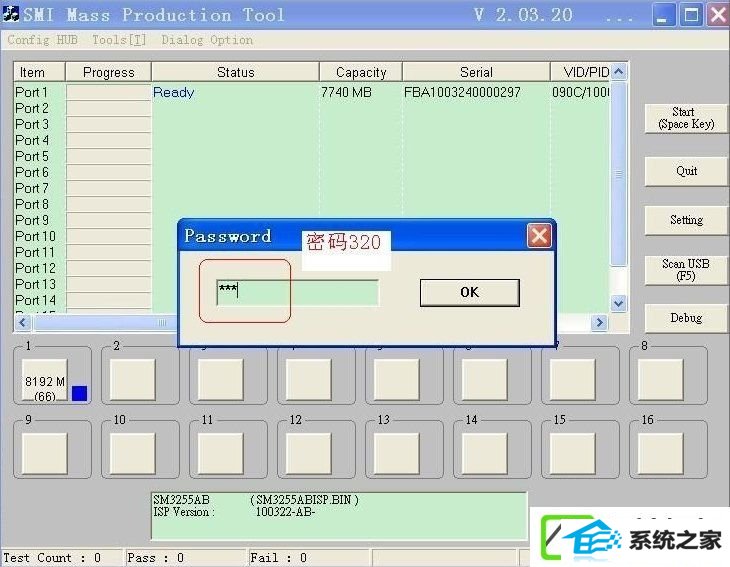Click Test Count status field

tap(61, 558)
